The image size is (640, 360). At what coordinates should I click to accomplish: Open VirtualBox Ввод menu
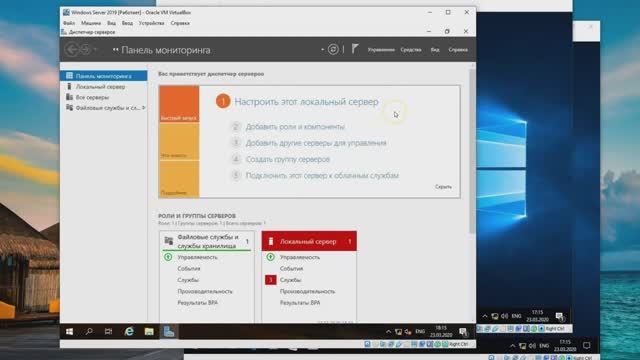(x=127, y=23)
